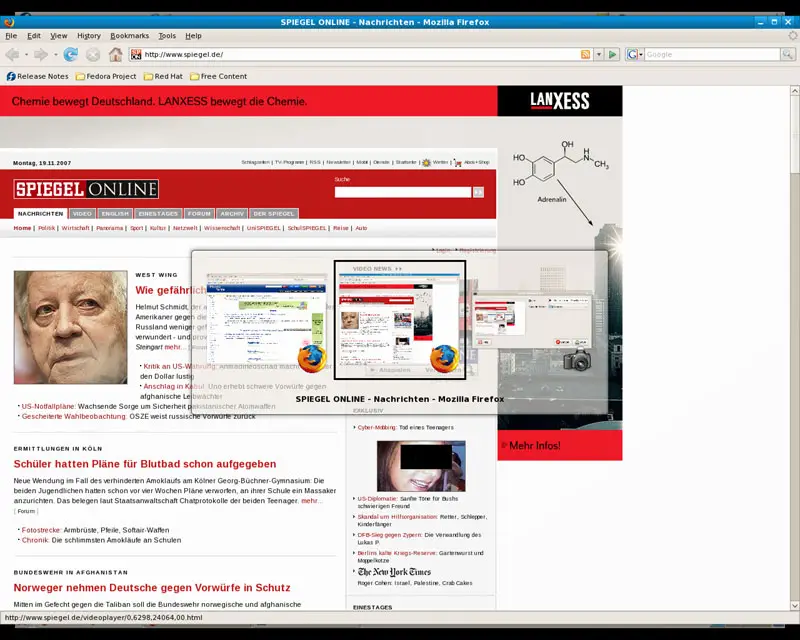Click the Spiegel search submit button
This screenshot has height=640, width=800.
[478, 192]
